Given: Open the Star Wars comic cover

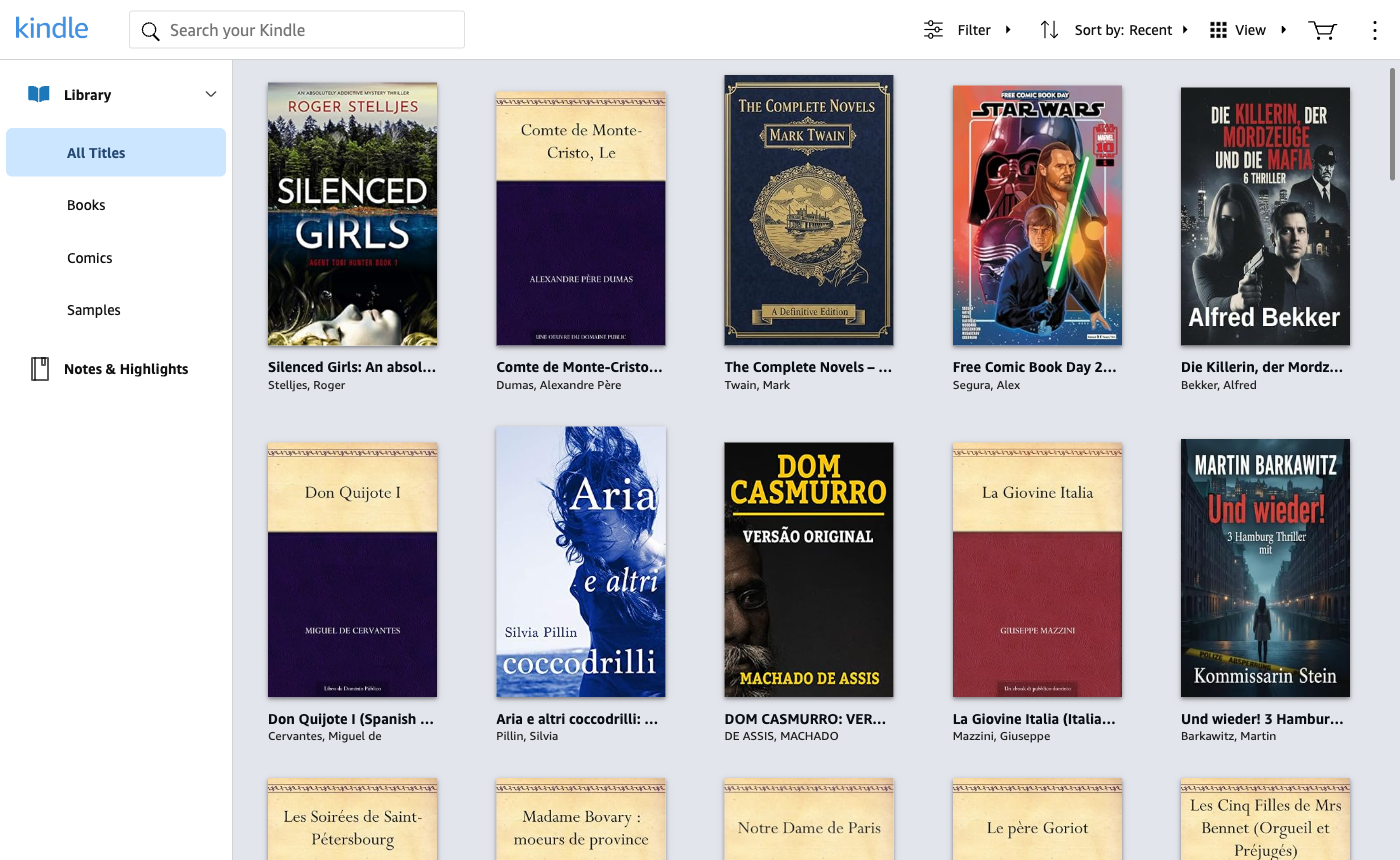Looking at the screenshot, I should tap(1037, 215).
